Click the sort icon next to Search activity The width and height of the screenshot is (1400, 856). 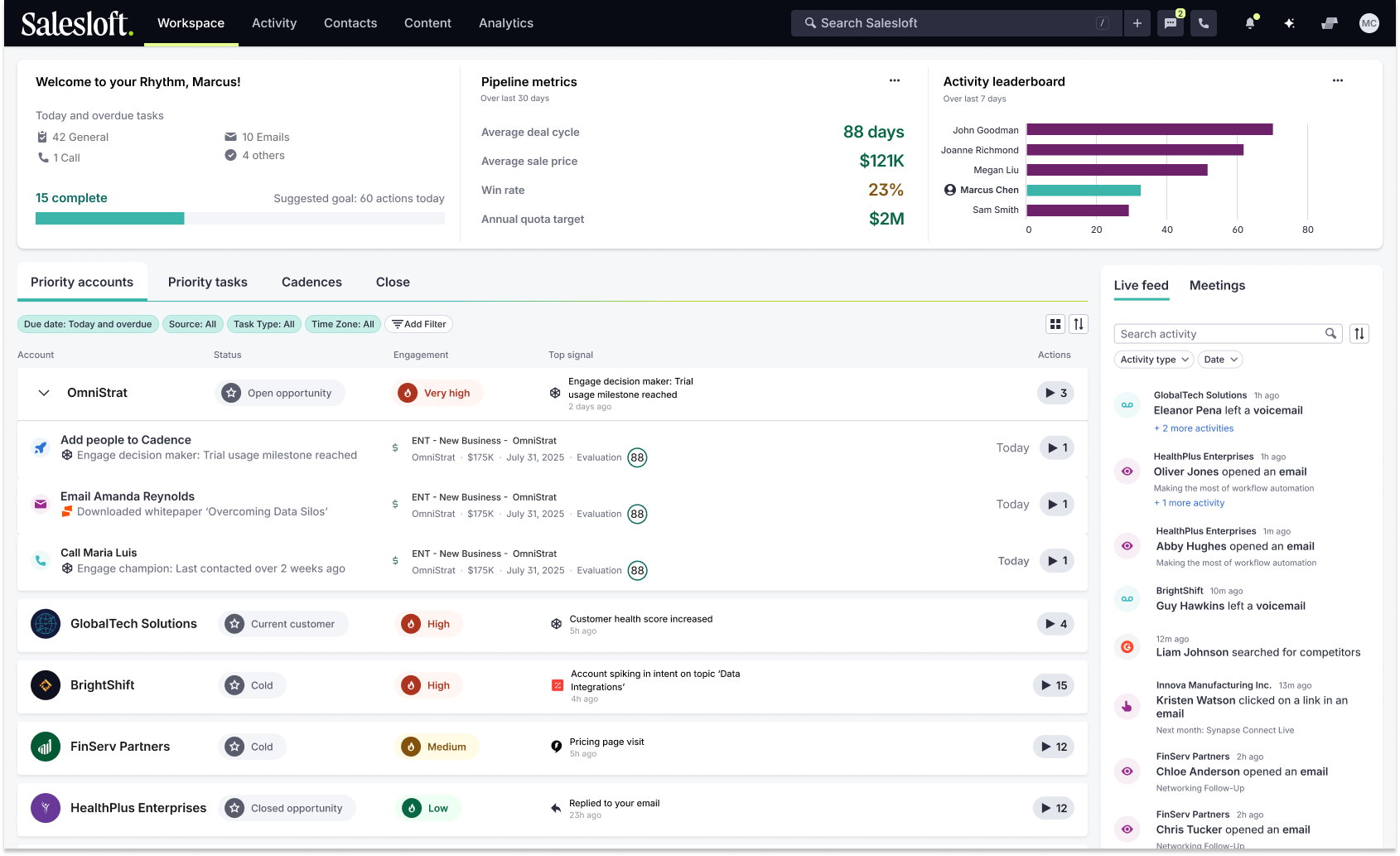pos(1359,334)
